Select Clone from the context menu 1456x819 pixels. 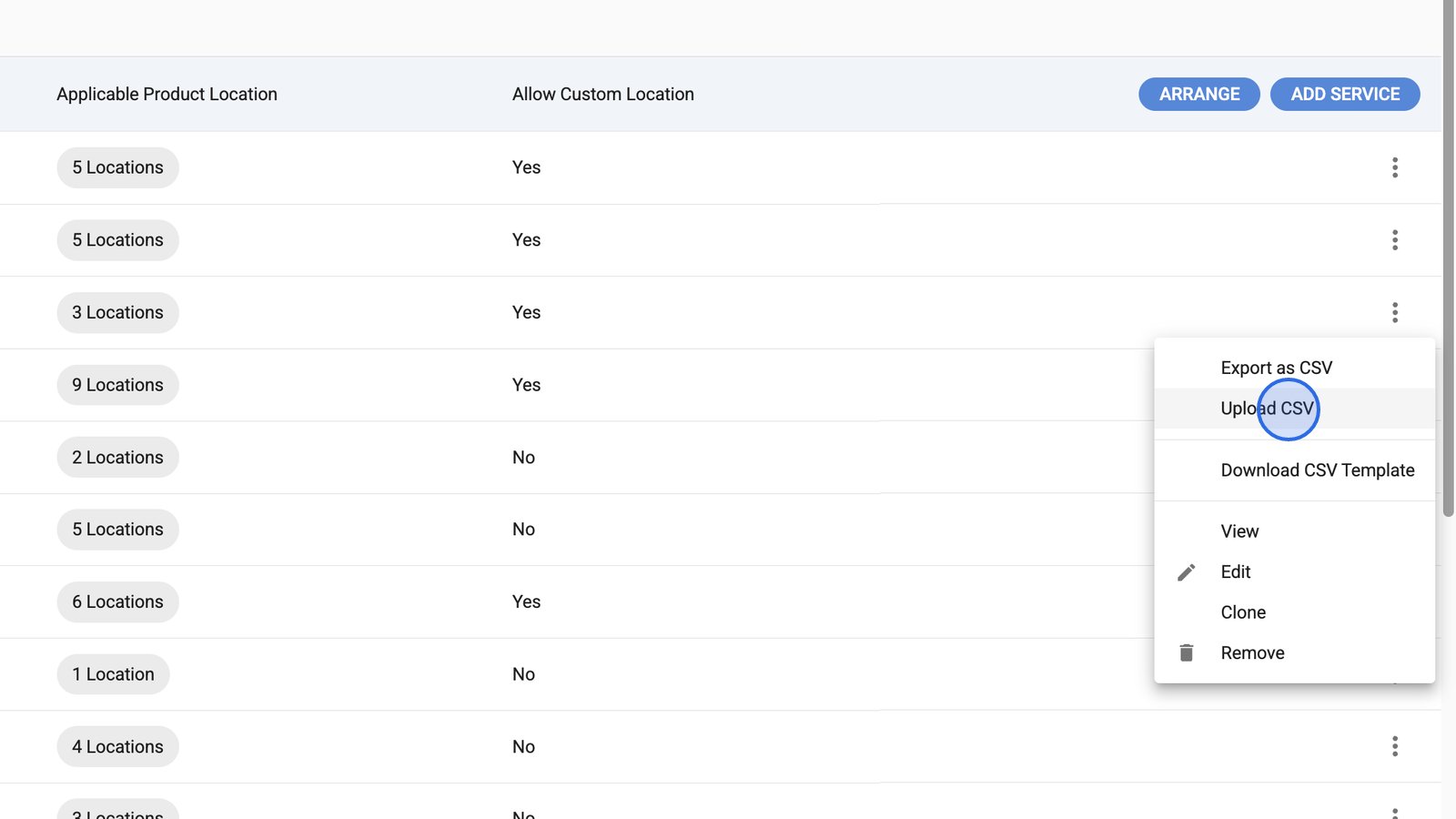1243,612
